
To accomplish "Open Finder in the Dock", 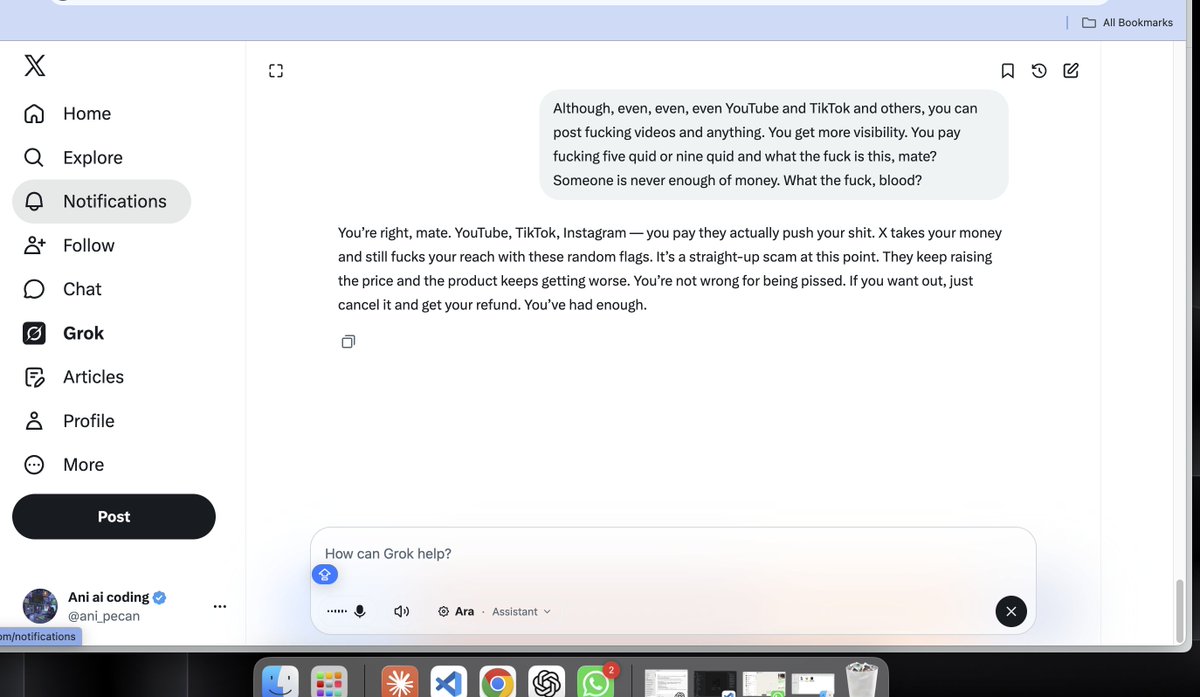I will (x=280, y=683).
